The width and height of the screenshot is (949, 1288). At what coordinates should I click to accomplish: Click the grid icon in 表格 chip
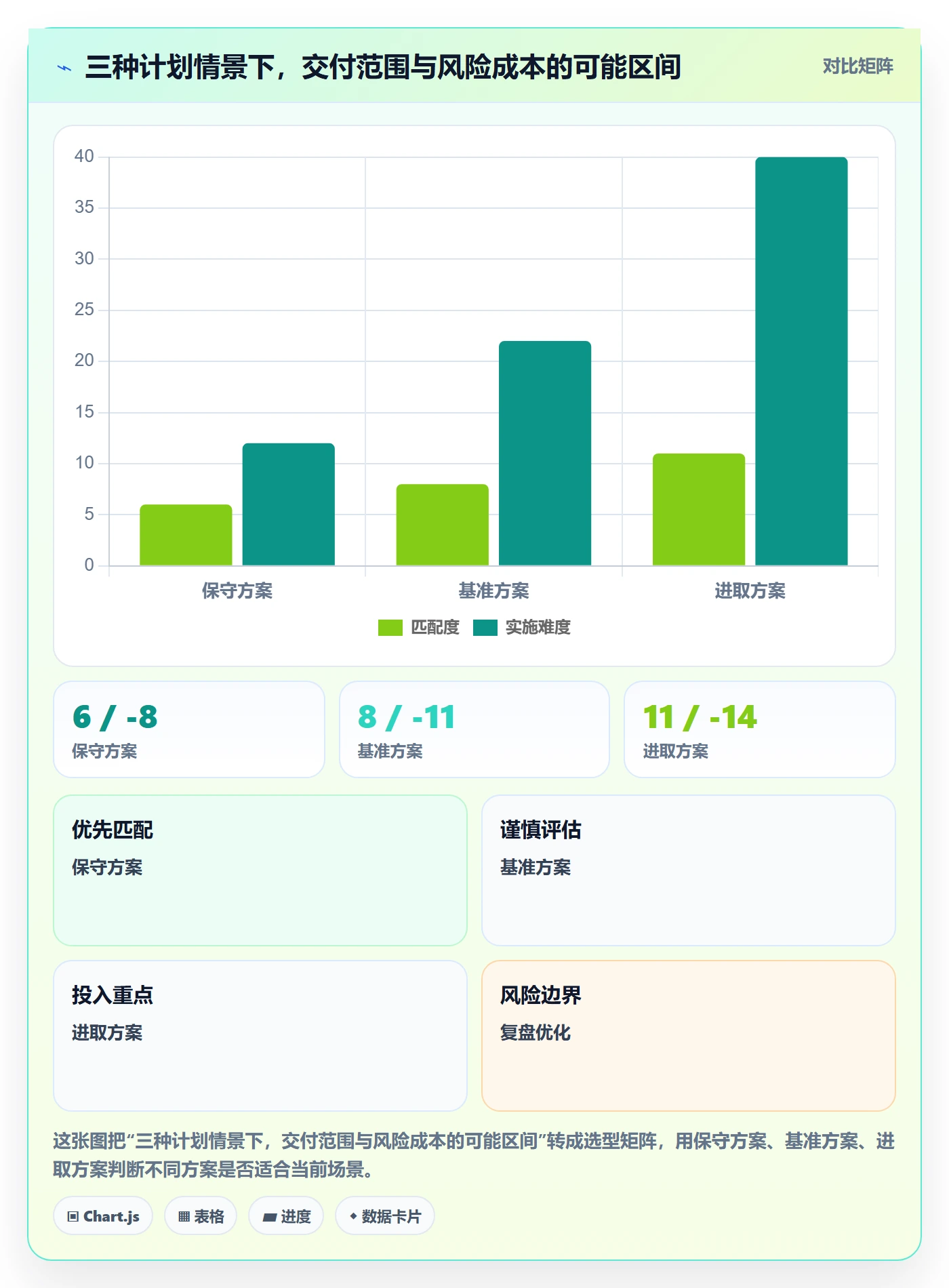click(x=184, y=1217)
